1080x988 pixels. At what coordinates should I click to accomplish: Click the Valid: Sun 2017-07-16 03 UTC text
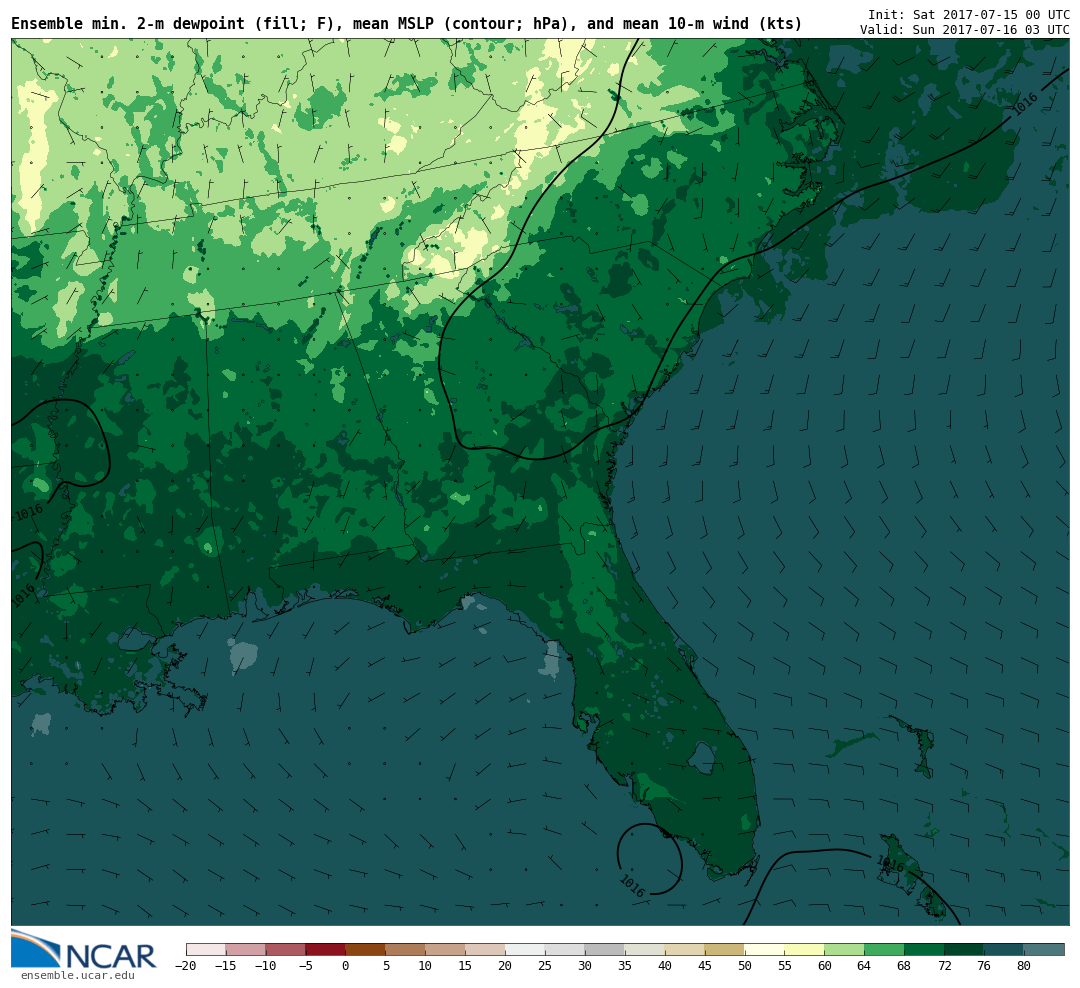coord(964,30)
